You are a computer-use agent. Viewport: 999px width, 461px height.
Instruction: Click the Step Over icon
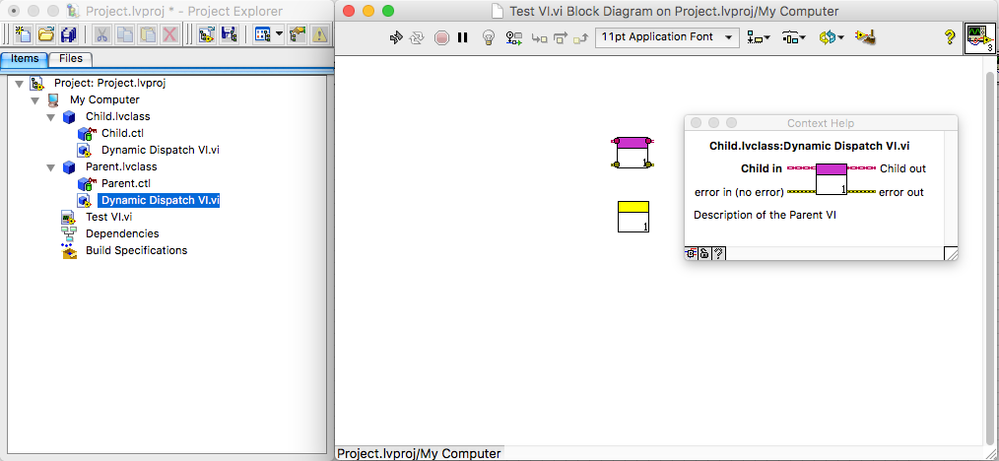tap(560, 38)
